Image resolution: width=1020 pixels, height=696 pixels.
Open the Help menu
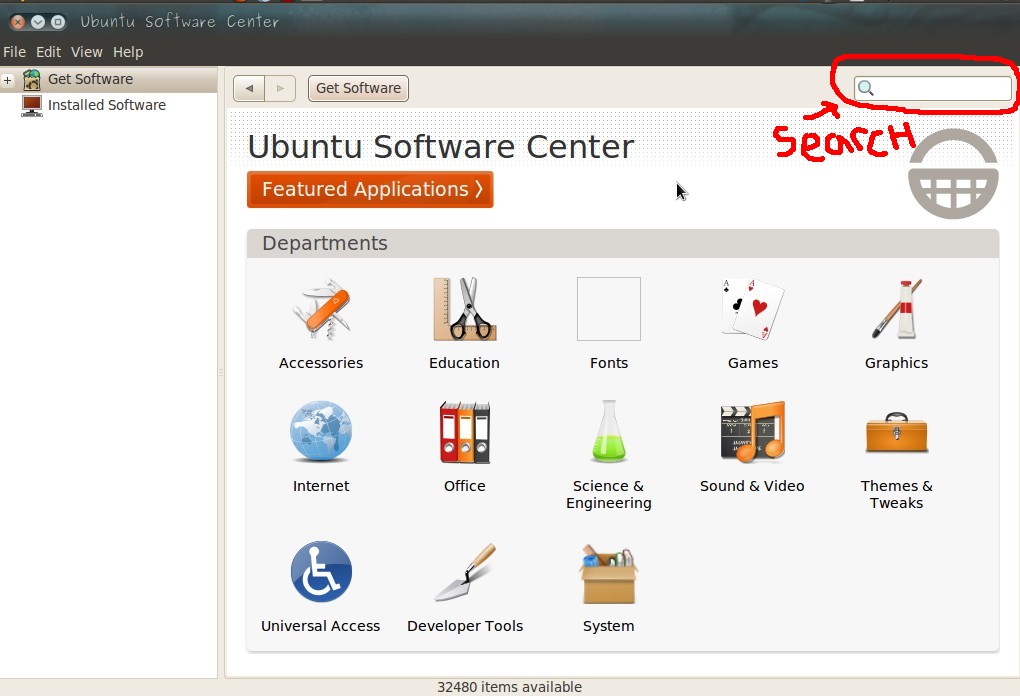click(x=128, y=52)
